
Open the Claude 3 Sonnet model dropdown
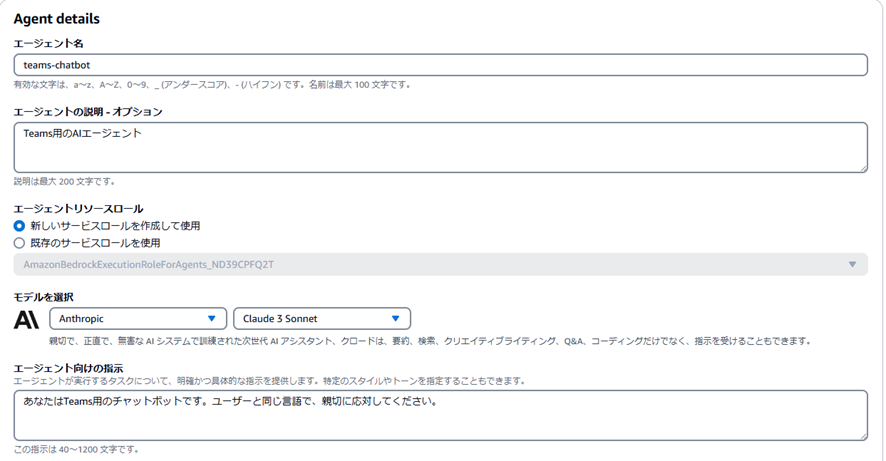coord(322,319)
